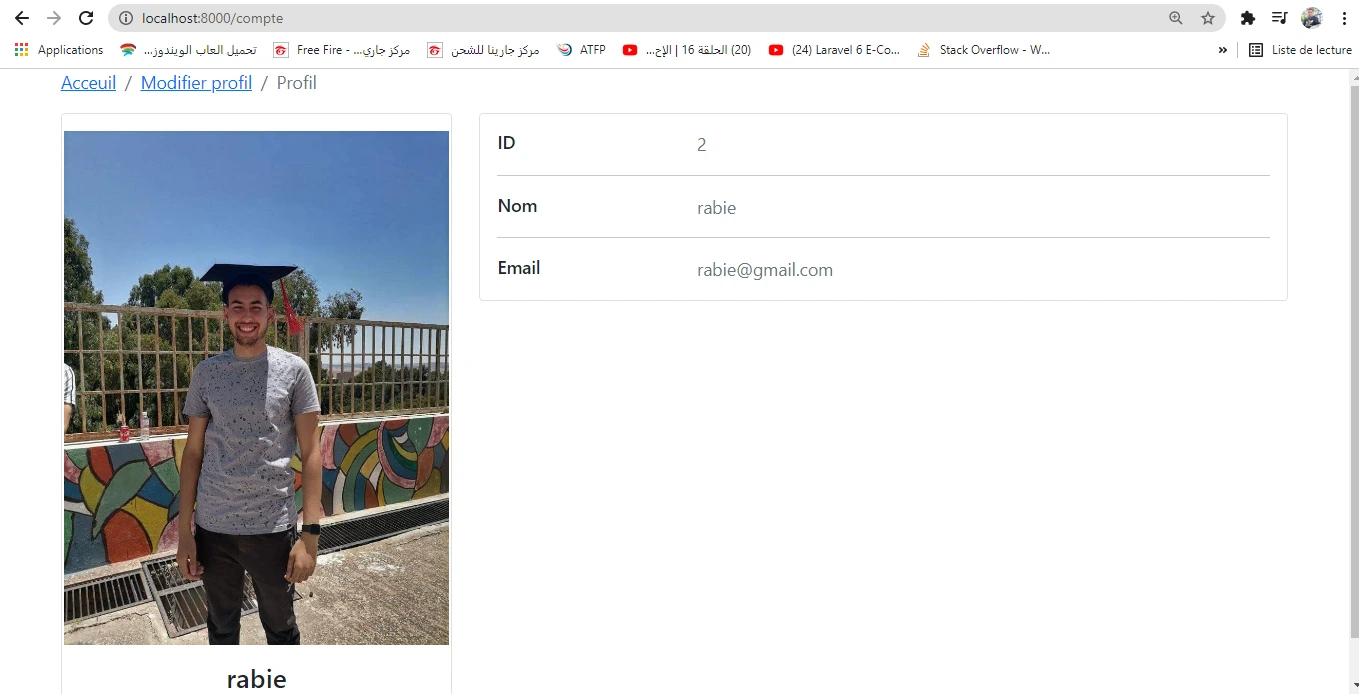Open the Laravel 6 E-Co YouTube bookmark
The width and height of the screenshot is (1359, 694).
click(835, 50)
